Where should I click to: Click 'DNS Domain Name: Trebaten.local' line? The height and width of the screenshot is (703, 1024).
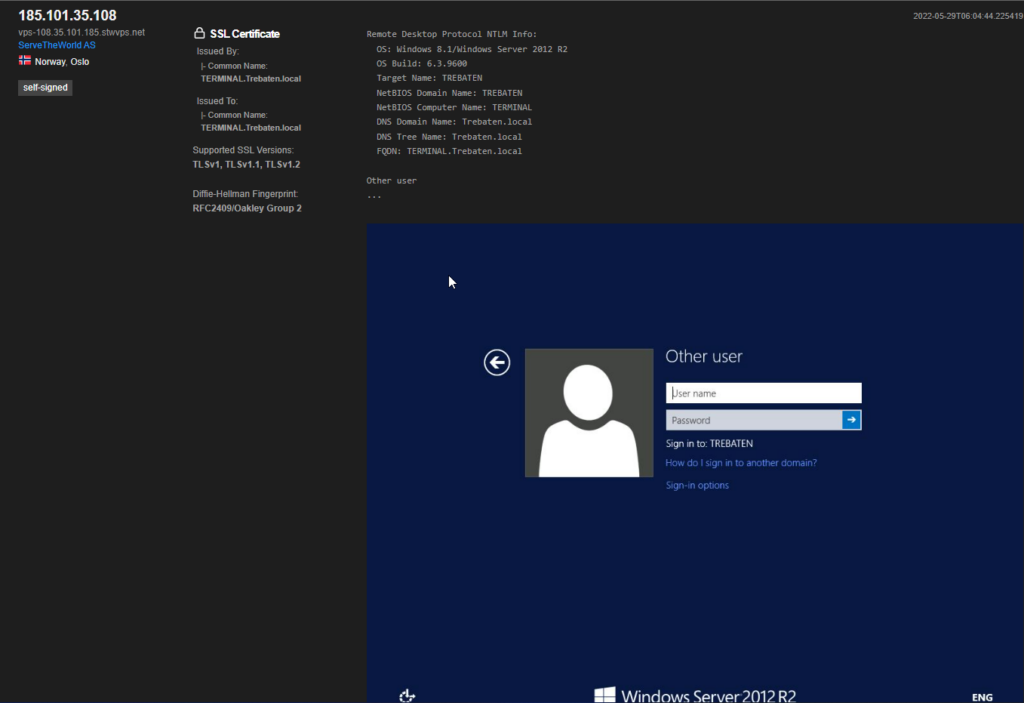coord(454,122)
